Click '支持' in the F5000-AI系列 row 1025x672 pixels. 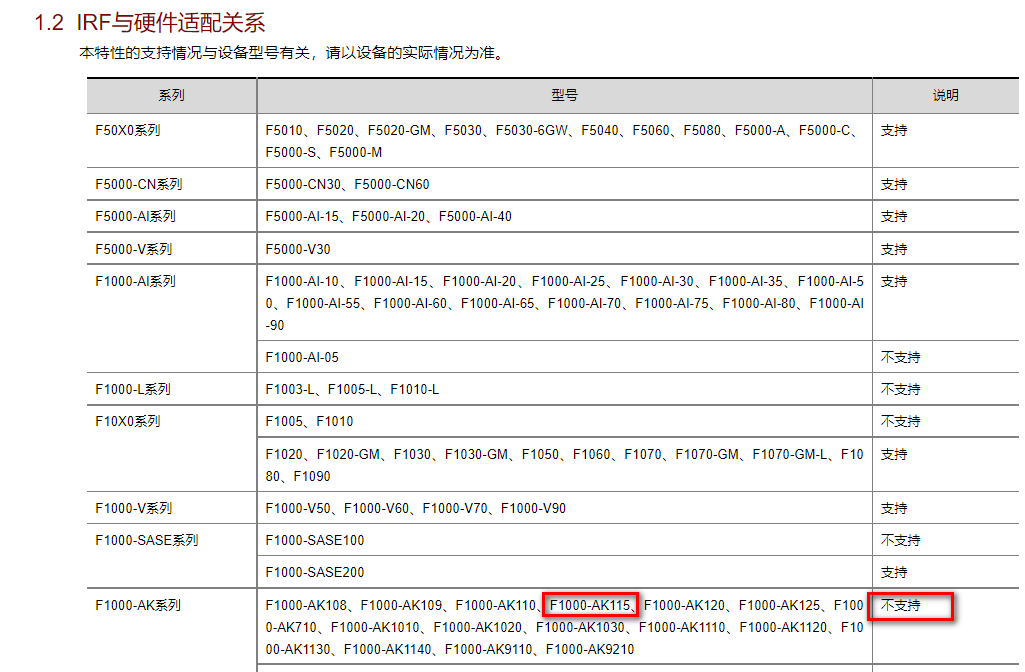(x=894, y=216)
